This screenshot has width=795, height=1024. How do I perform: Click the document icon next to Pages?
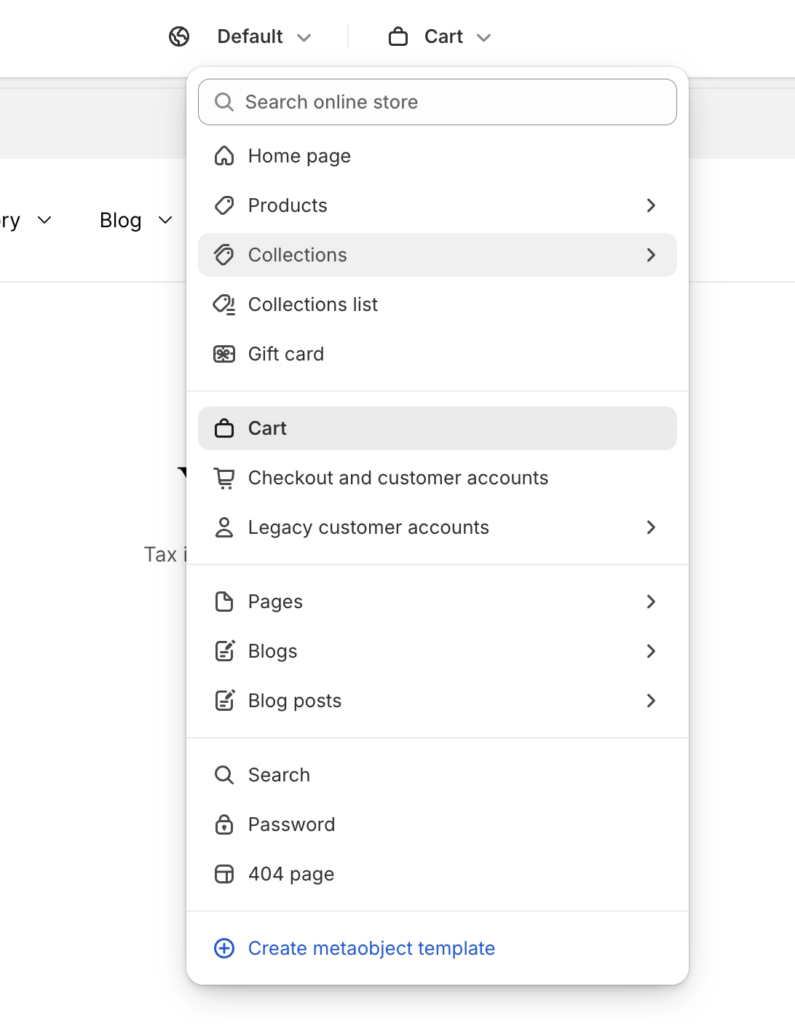click(x=224, y=601)
